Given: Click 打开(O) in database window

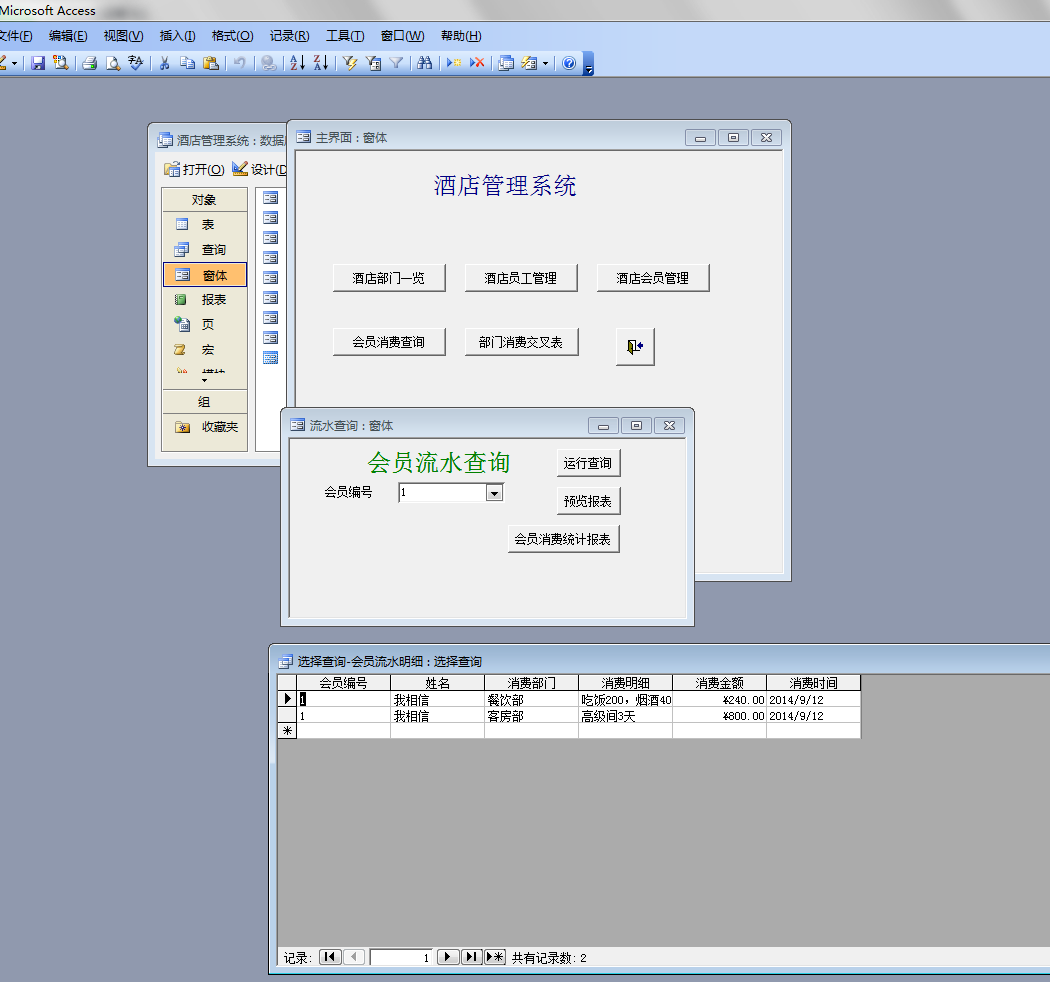Looking at the screenshot, I should 194,169.
